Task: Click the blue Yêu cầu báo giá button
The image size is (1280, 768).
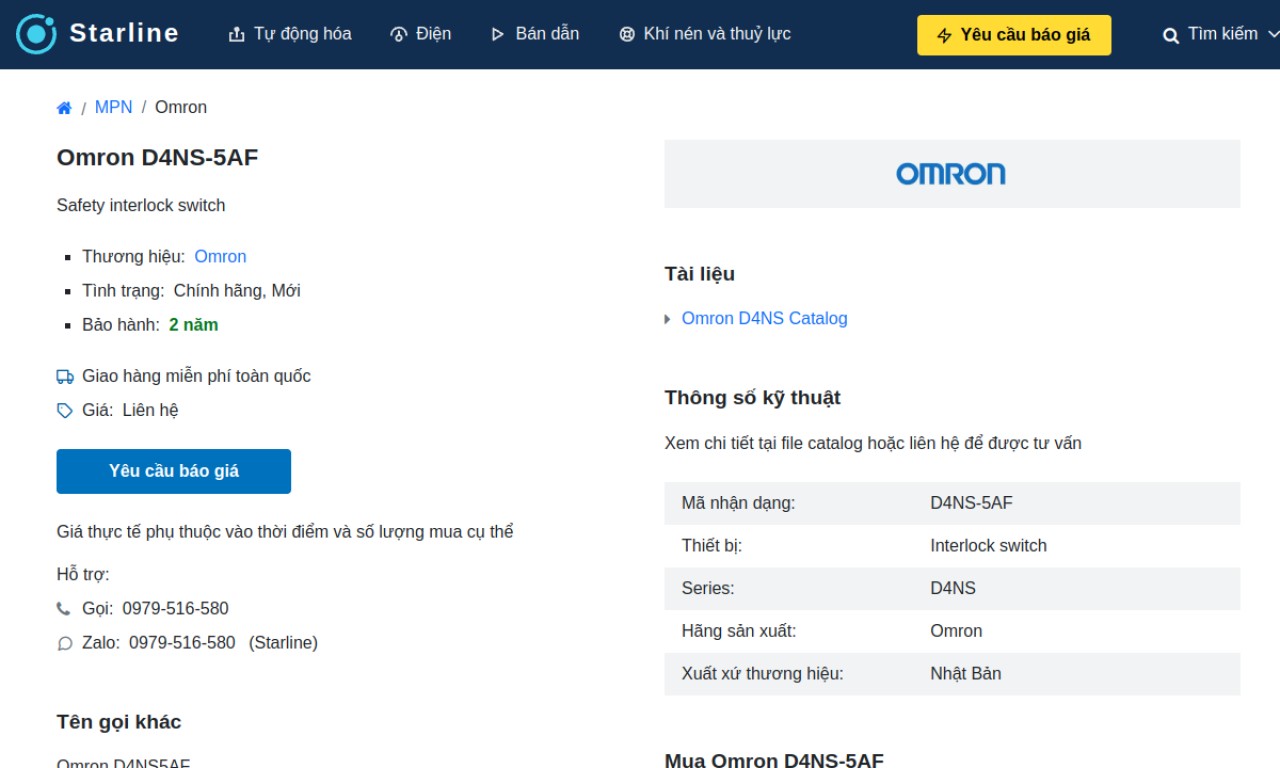Action: tap(174, 471)
